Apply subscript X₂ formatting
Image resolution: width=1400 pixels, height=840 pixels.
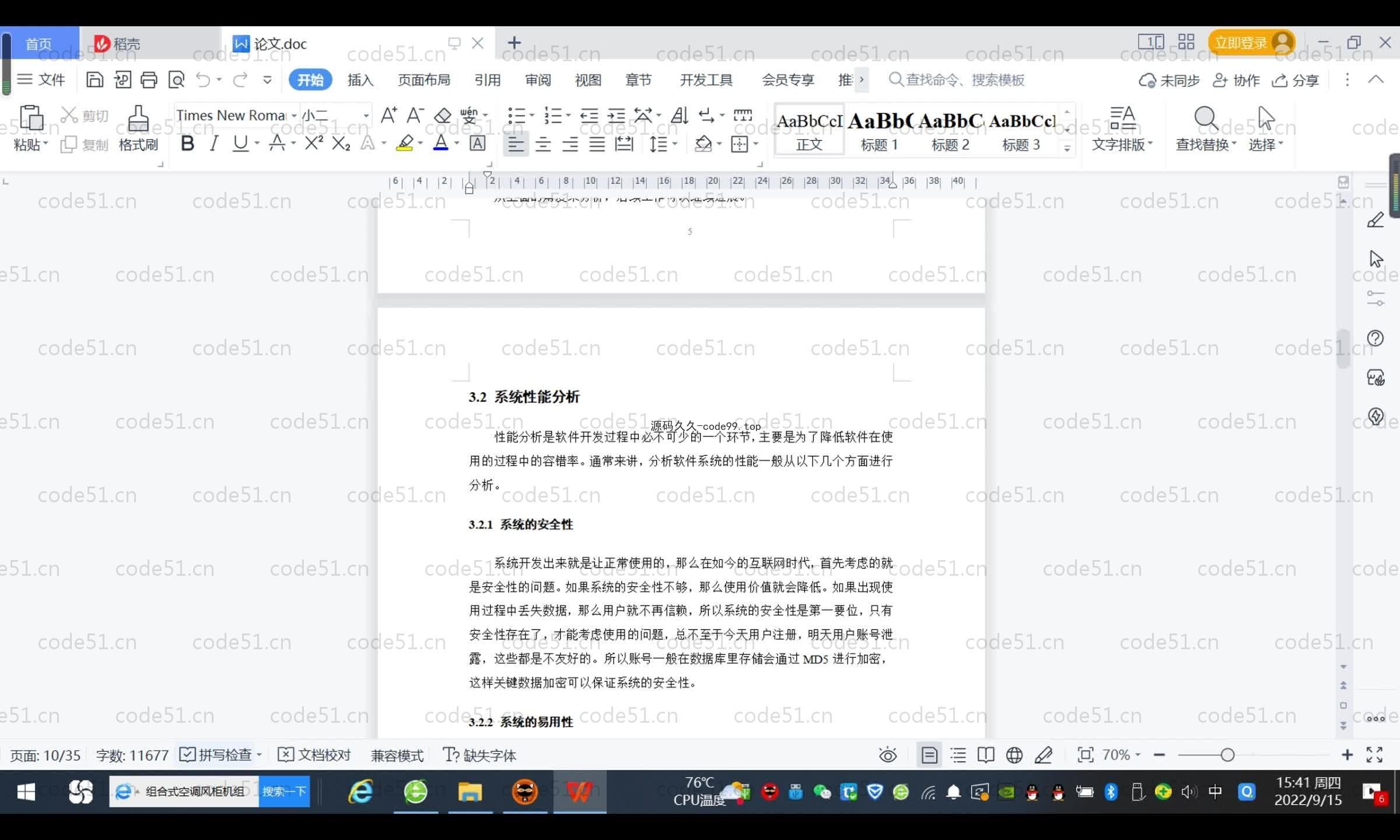(341, 143)
